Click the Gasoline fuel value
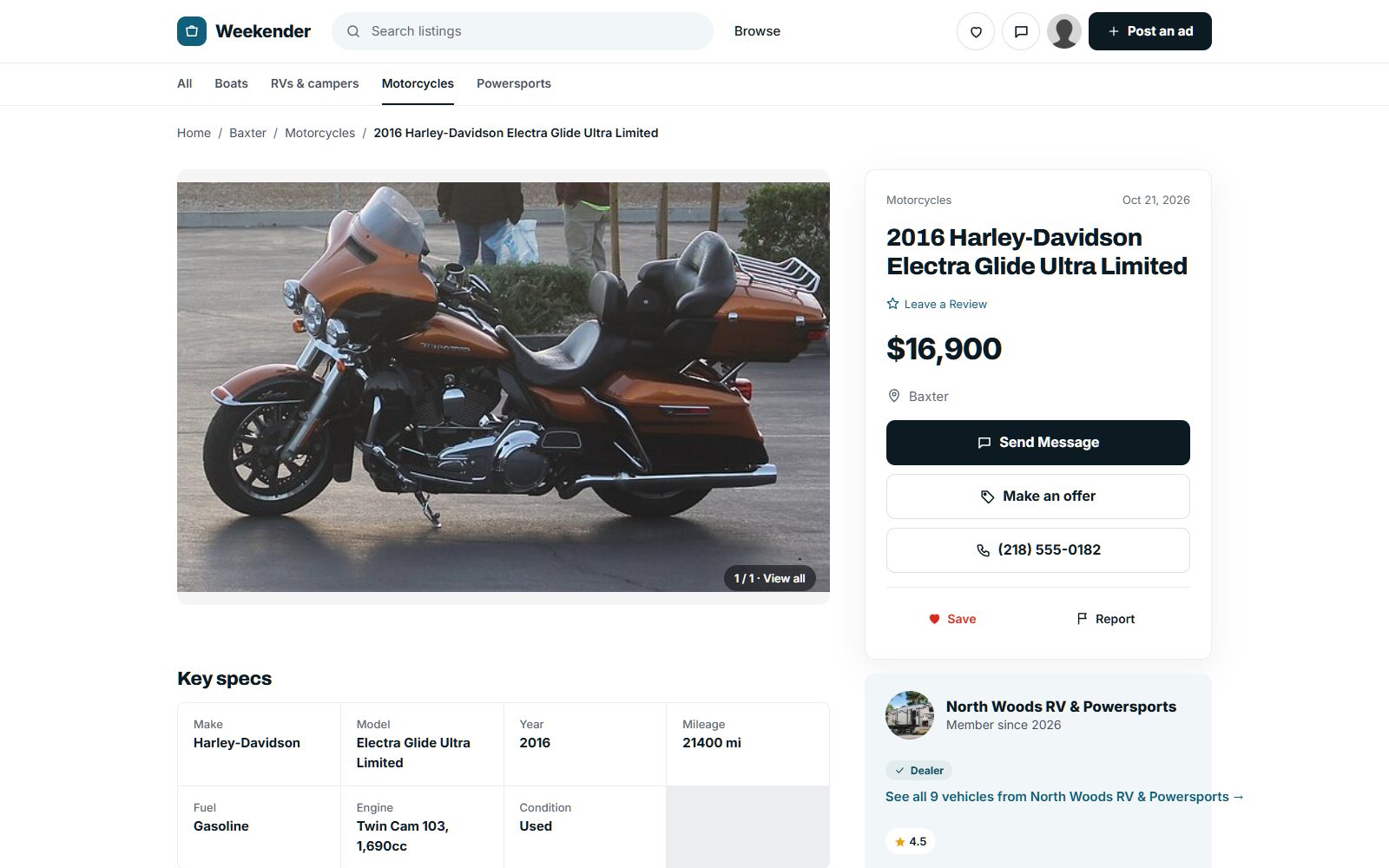The height and width of the screenshot is (868, 1389). pos(221,826)
